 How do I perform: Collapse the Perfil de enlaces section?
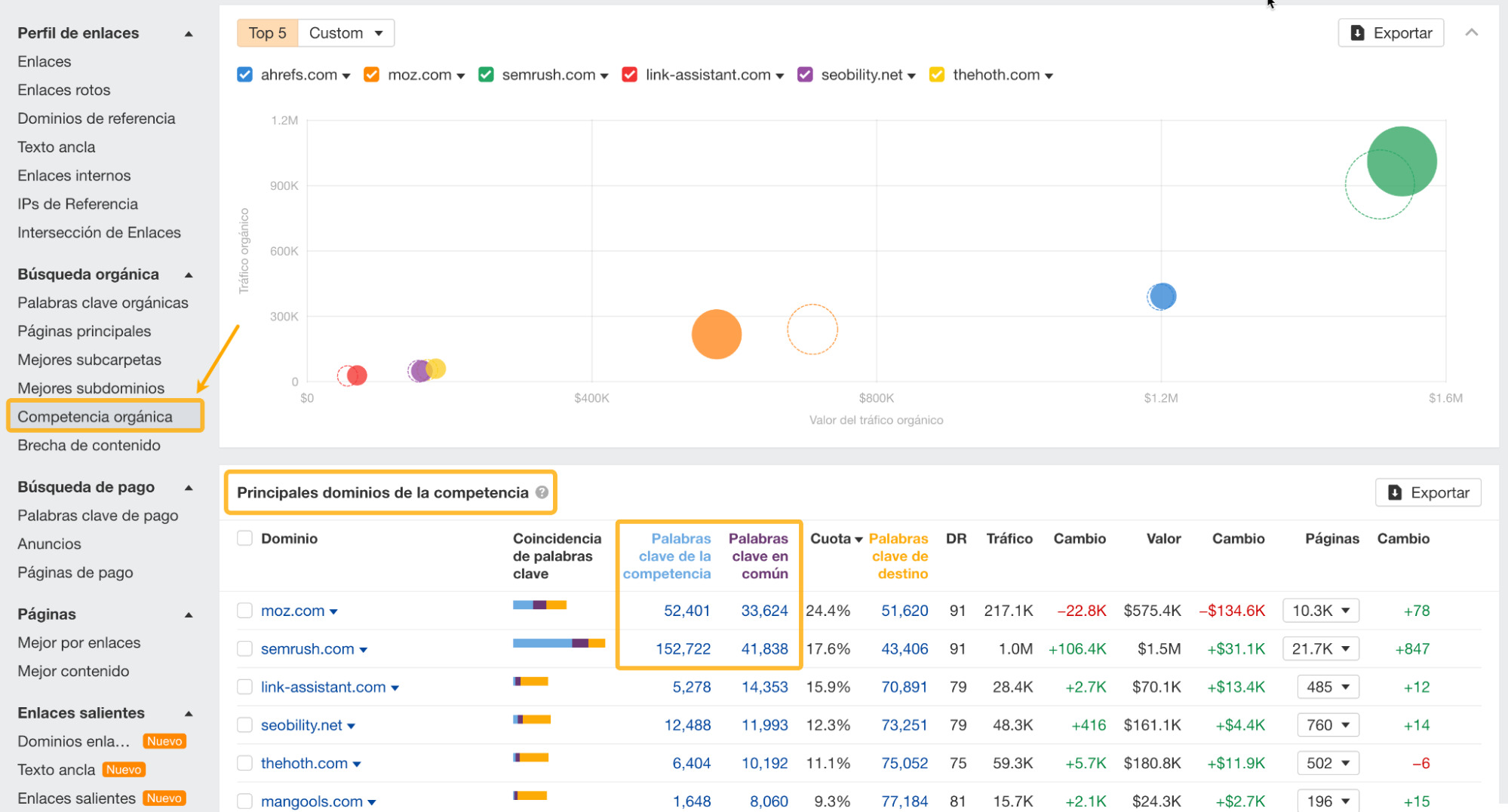click(189, 32)
